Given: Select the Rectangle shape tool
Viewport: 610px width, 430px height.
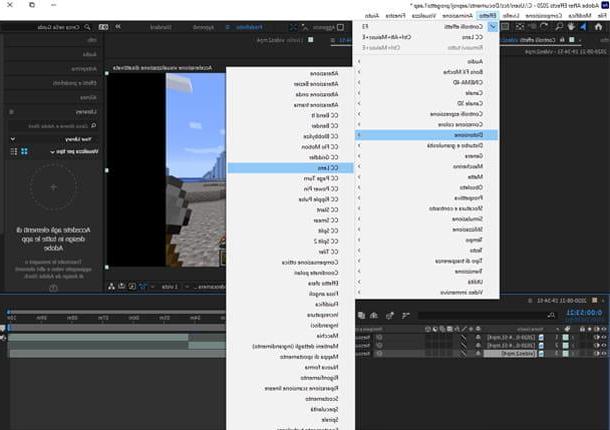Looking at the screenshot, I should [505, 27].
